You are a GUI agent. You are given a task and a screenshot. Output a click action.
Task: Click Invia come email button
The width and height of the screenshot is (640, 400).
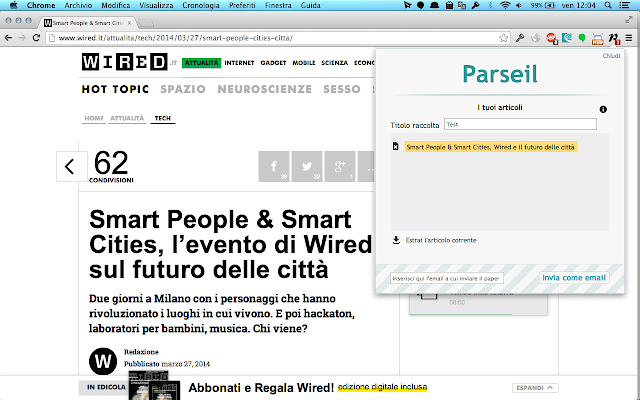point(573,278)
